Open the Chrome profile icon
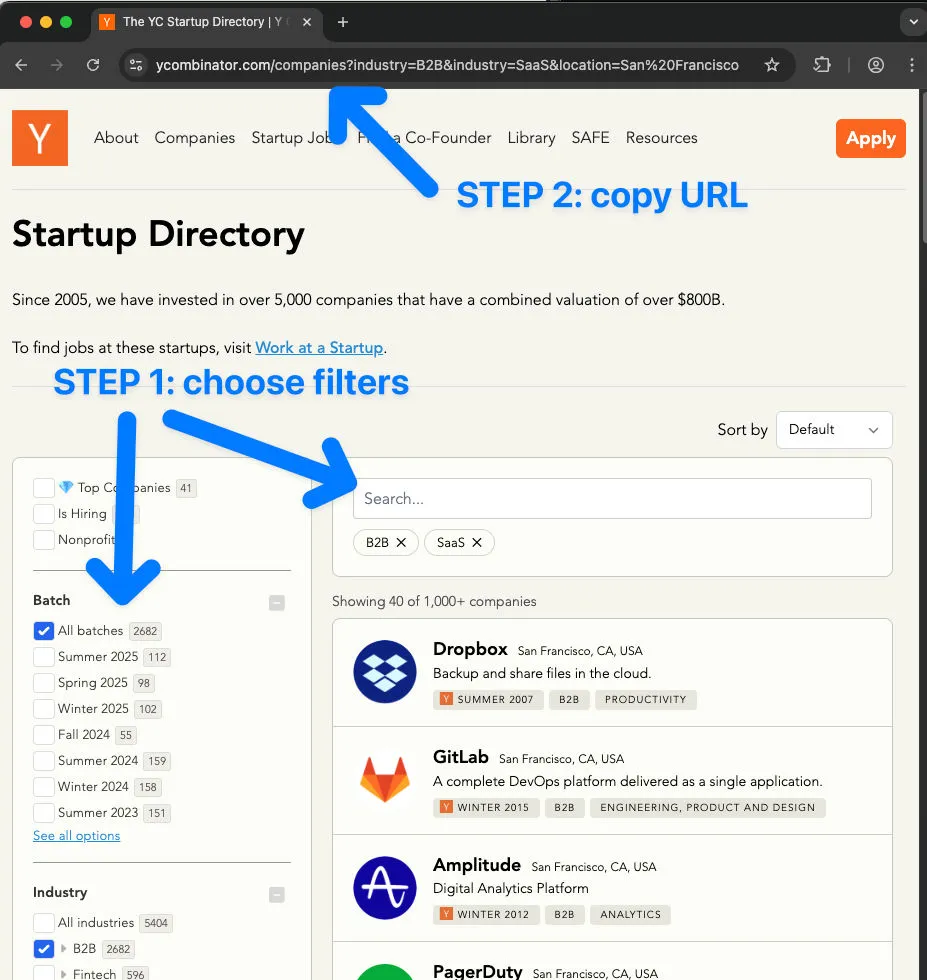The image size is (927, 980). [x=876, y=65]
